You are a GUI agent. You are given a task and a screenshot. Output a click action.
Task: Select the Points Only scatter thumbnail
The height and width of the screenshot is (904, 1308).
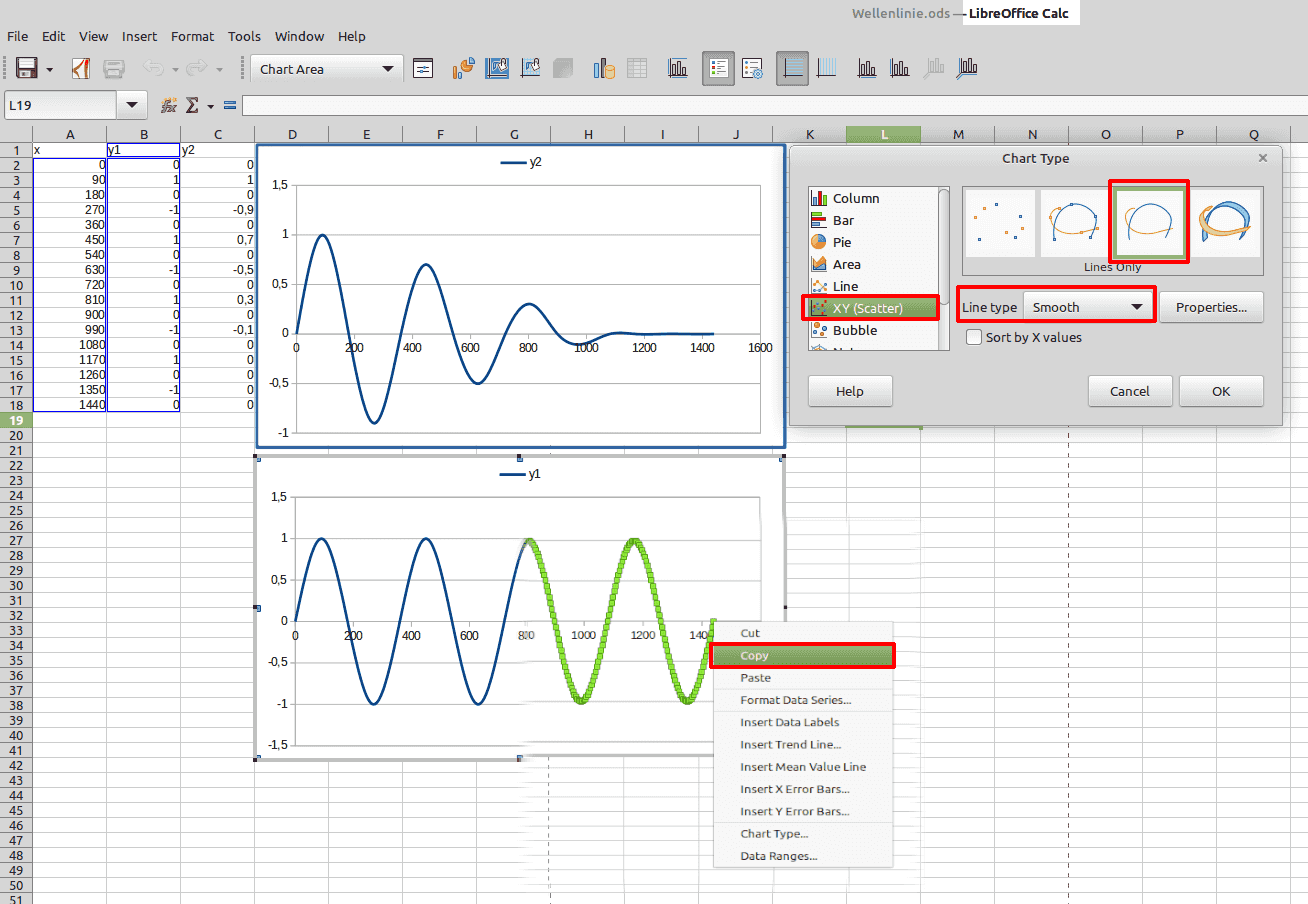[1000, 223]
